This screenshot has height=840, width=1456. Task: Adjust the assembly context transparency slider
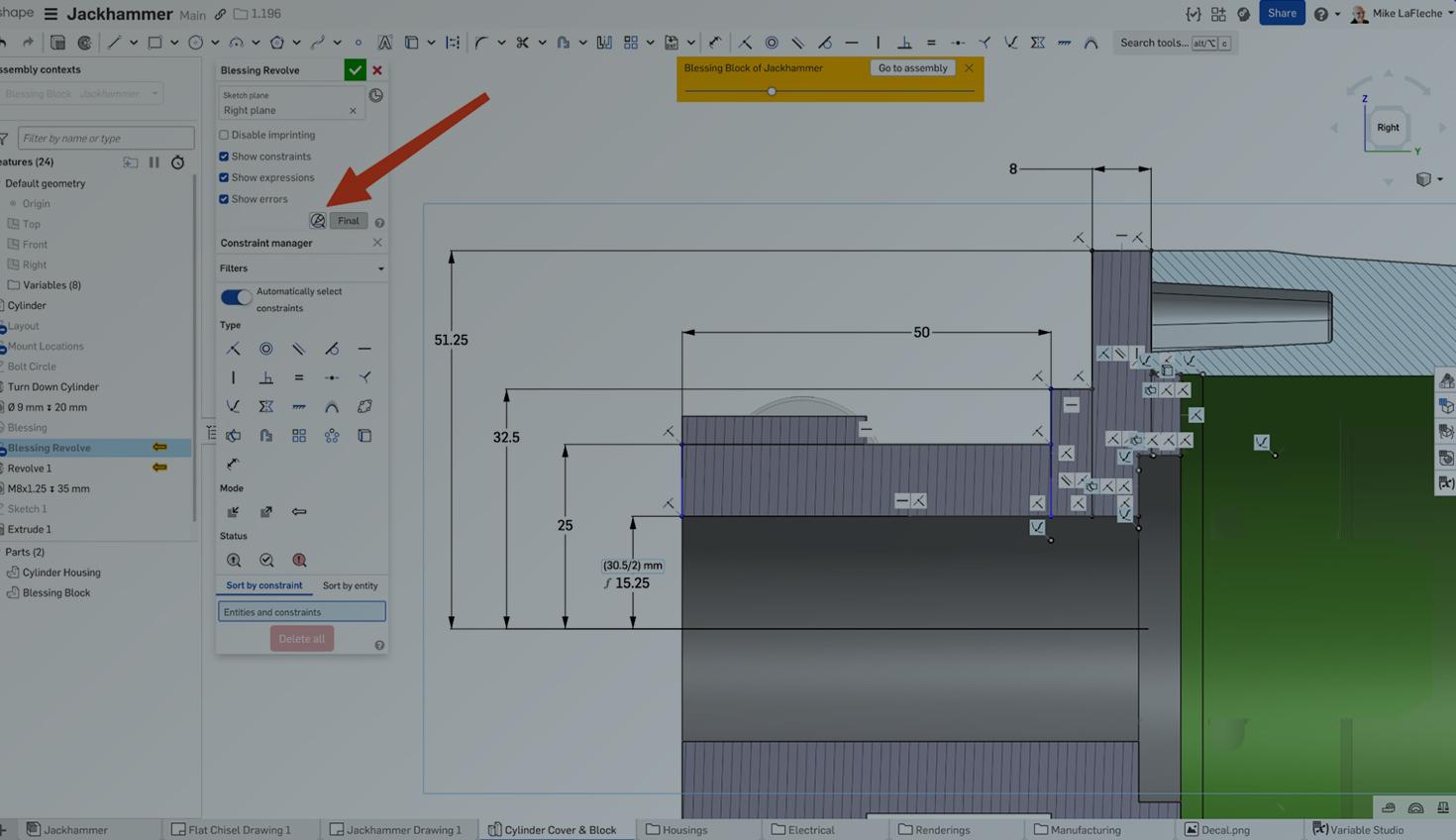click(x=772, y=91)
